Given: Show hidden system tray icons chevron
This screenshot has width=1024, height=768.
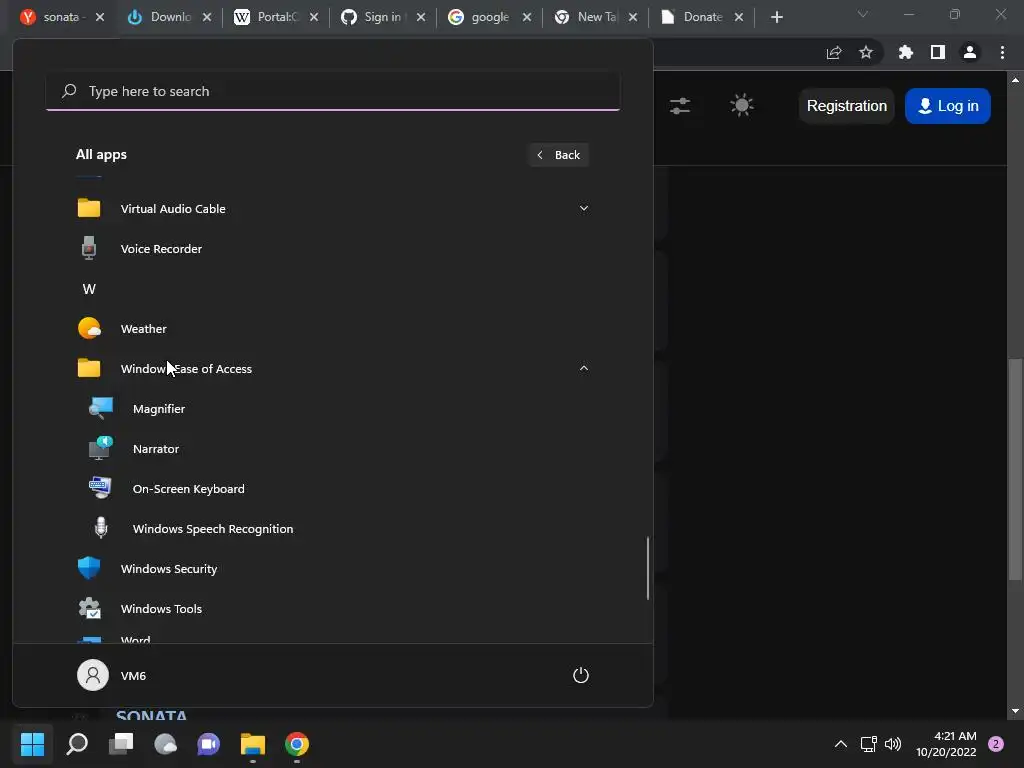Looking at the screenshot, I should pyautogui.click(x=840, y=744).
